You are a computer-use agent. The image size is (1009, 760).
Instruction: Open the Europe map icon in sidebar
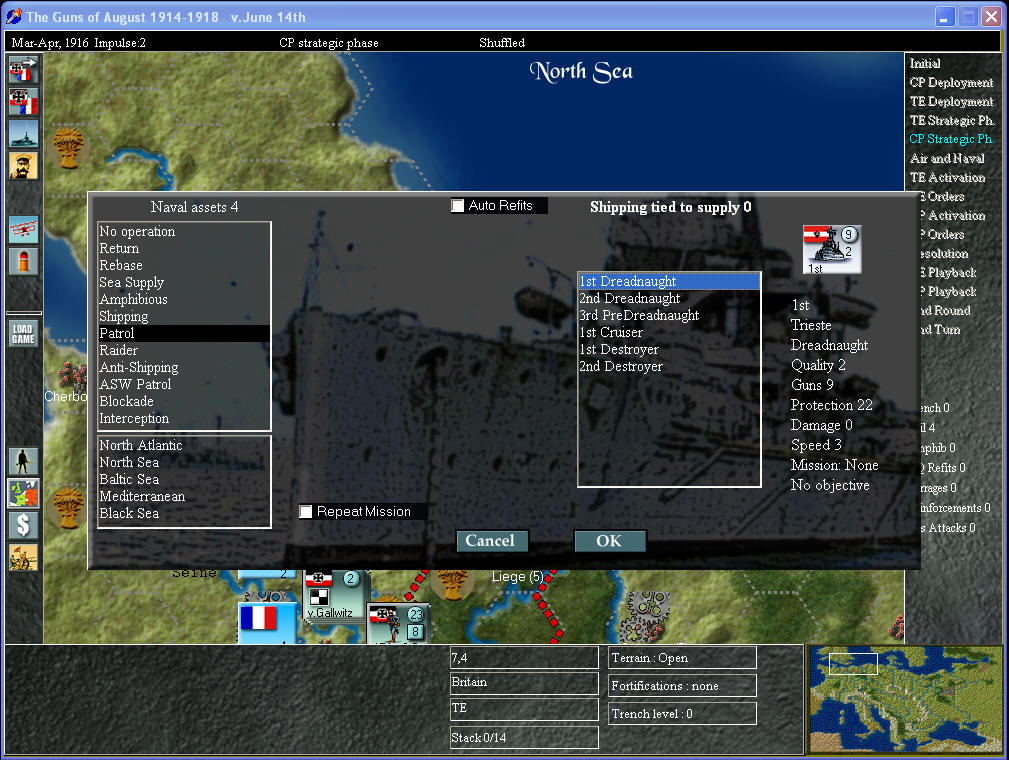pyautogui.click(x=24, y=493)
